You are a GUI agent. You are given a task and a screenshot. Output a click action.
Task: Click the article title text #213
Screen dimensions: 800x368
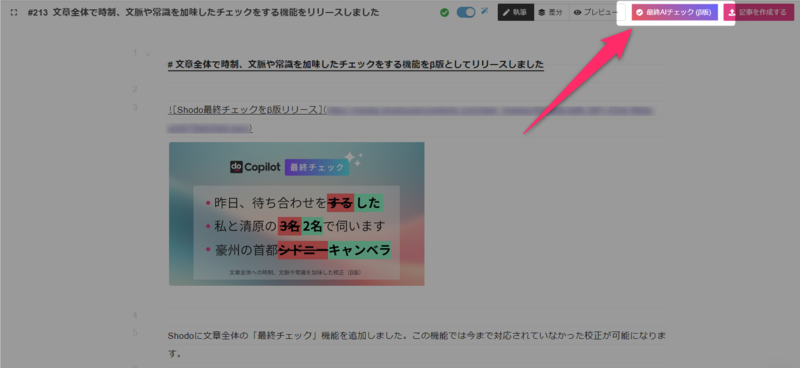(x=203, y=13)
